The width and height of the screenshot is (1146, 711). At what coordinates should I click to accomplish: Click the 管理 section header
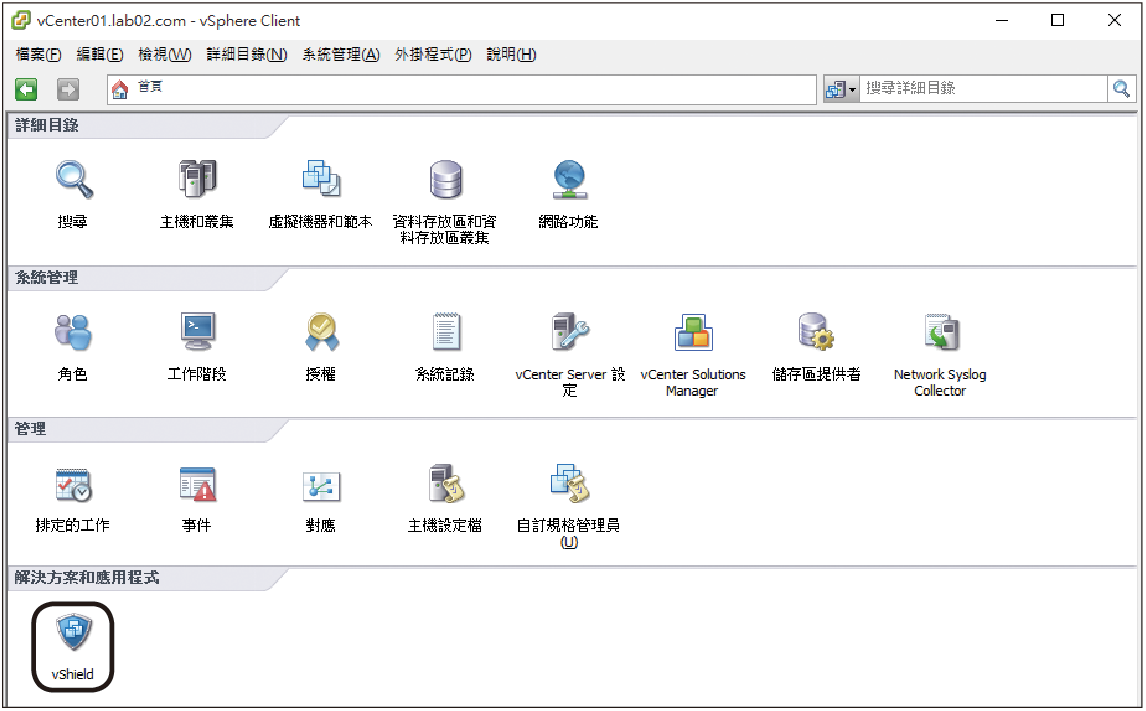[31, 430]
